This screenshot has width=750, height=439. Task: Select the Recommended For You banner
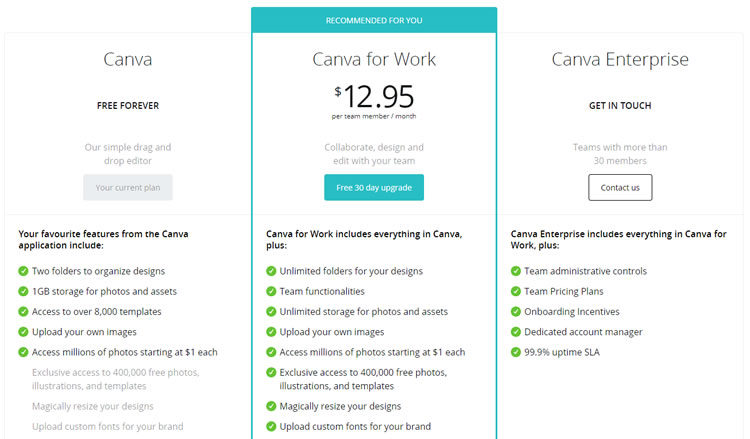[x=374, y=20]
